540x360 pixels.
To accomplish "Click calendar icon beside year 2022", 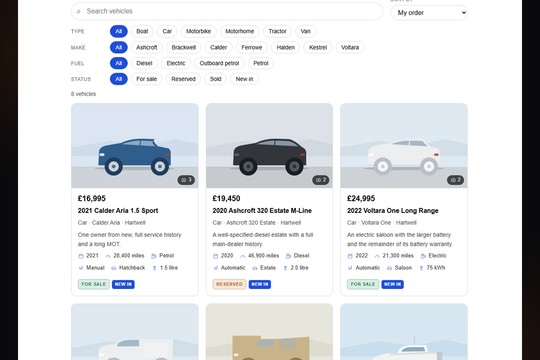I will pyautogui.click(x=350, y=256).
